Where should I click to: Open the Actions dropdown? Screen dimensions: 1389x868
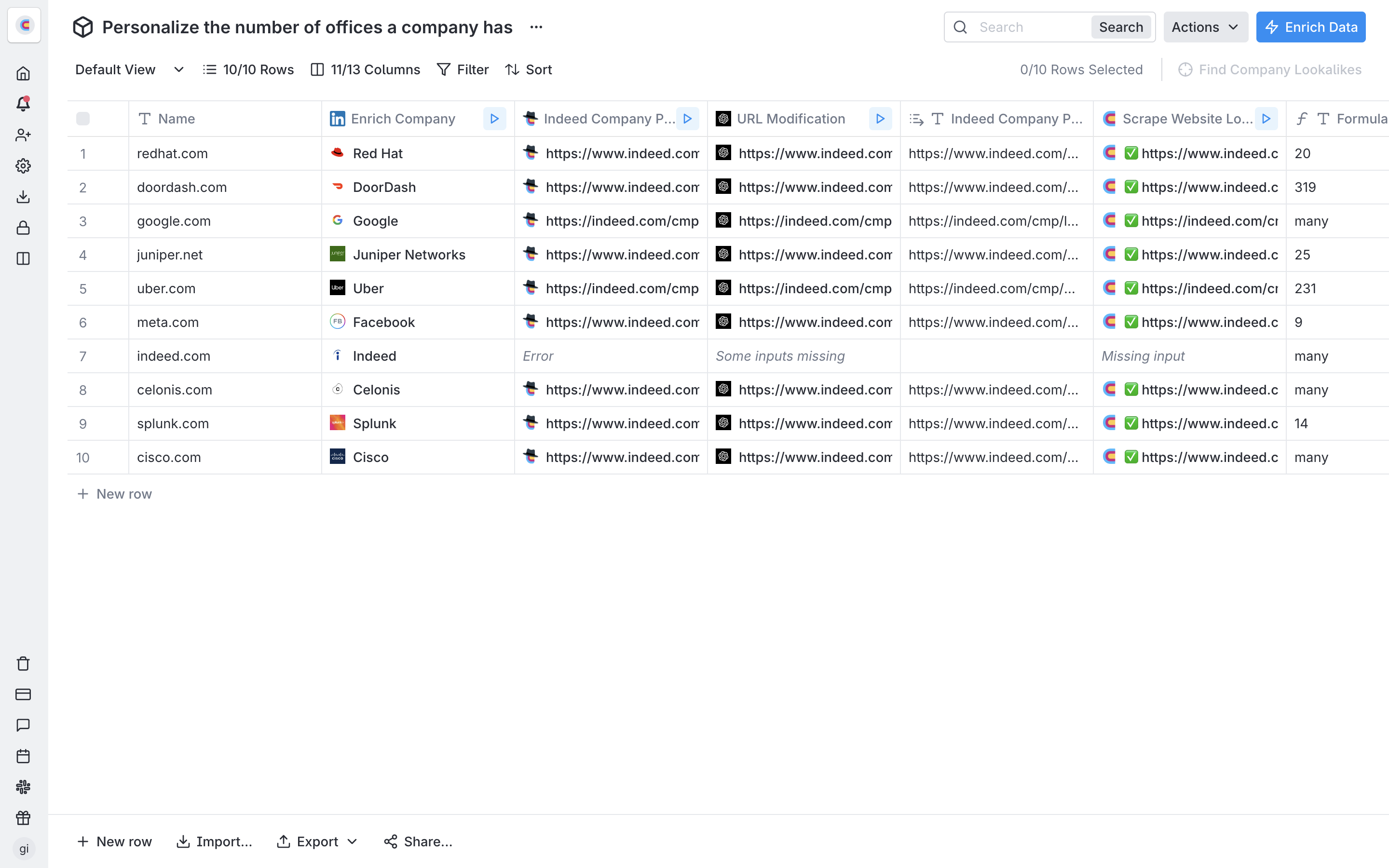tap(1205, 27)
